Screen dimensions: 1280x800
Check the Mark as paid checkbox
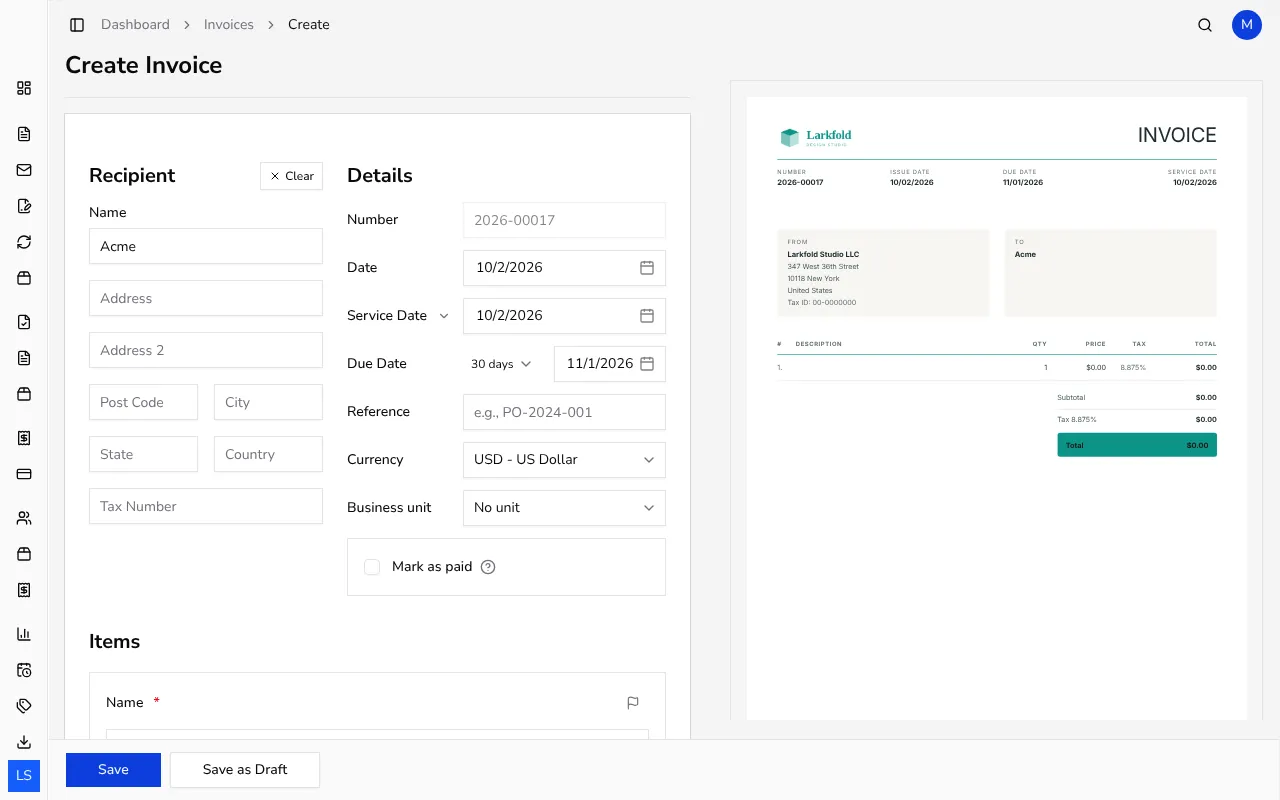(x=372, y=567)
